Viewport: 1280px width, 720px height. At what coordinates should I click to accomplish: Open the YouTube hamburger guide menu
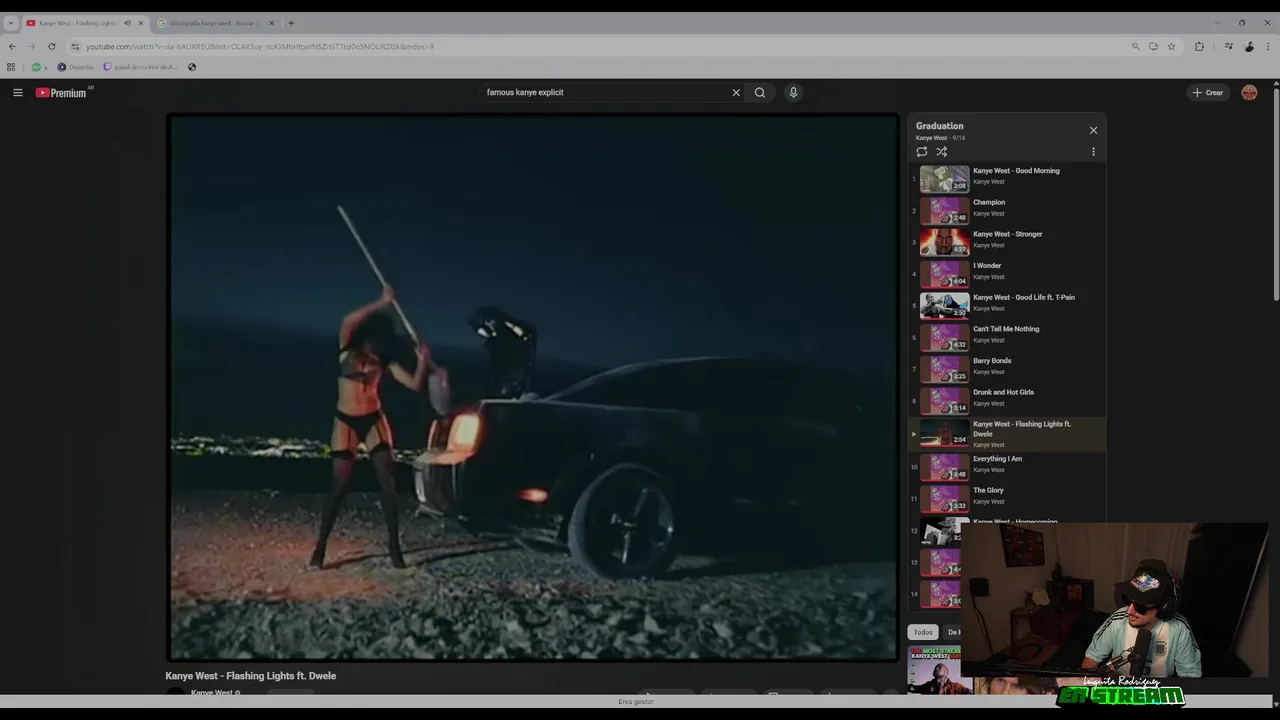[x=17, y=92]
